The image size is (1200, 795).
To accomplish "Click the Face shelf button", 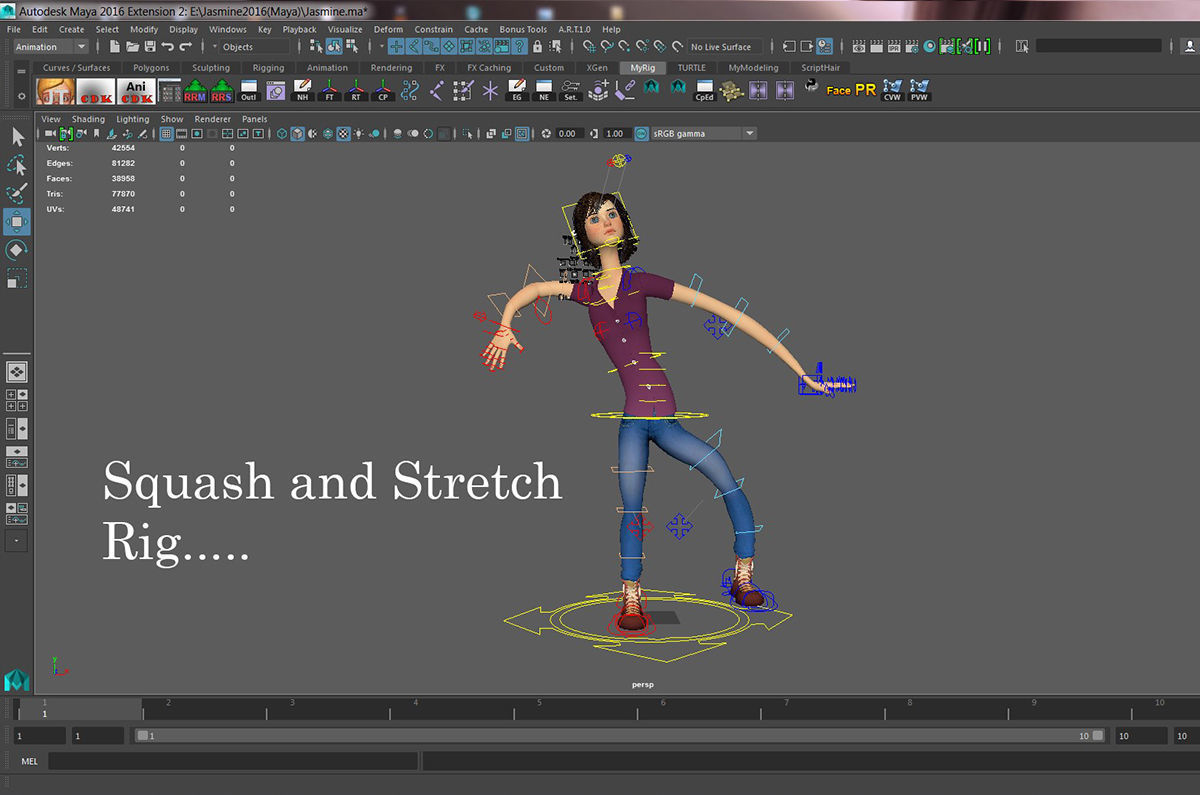I will 838,91.
